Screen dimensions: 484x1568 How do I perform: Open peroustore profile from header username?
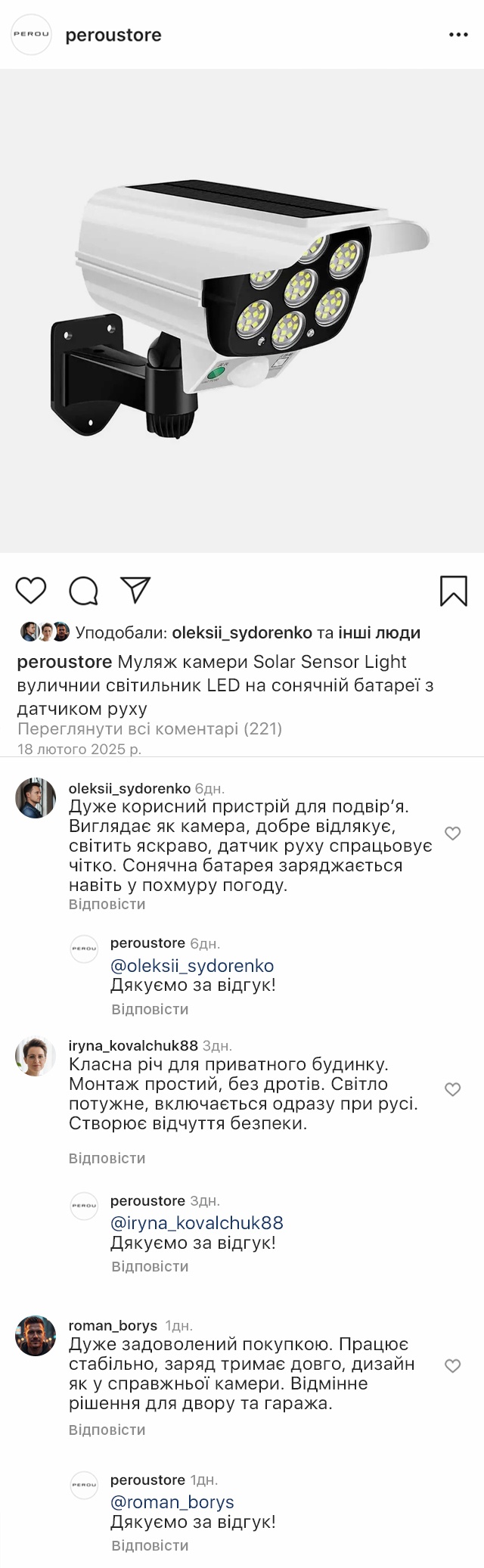coord(113,35)
